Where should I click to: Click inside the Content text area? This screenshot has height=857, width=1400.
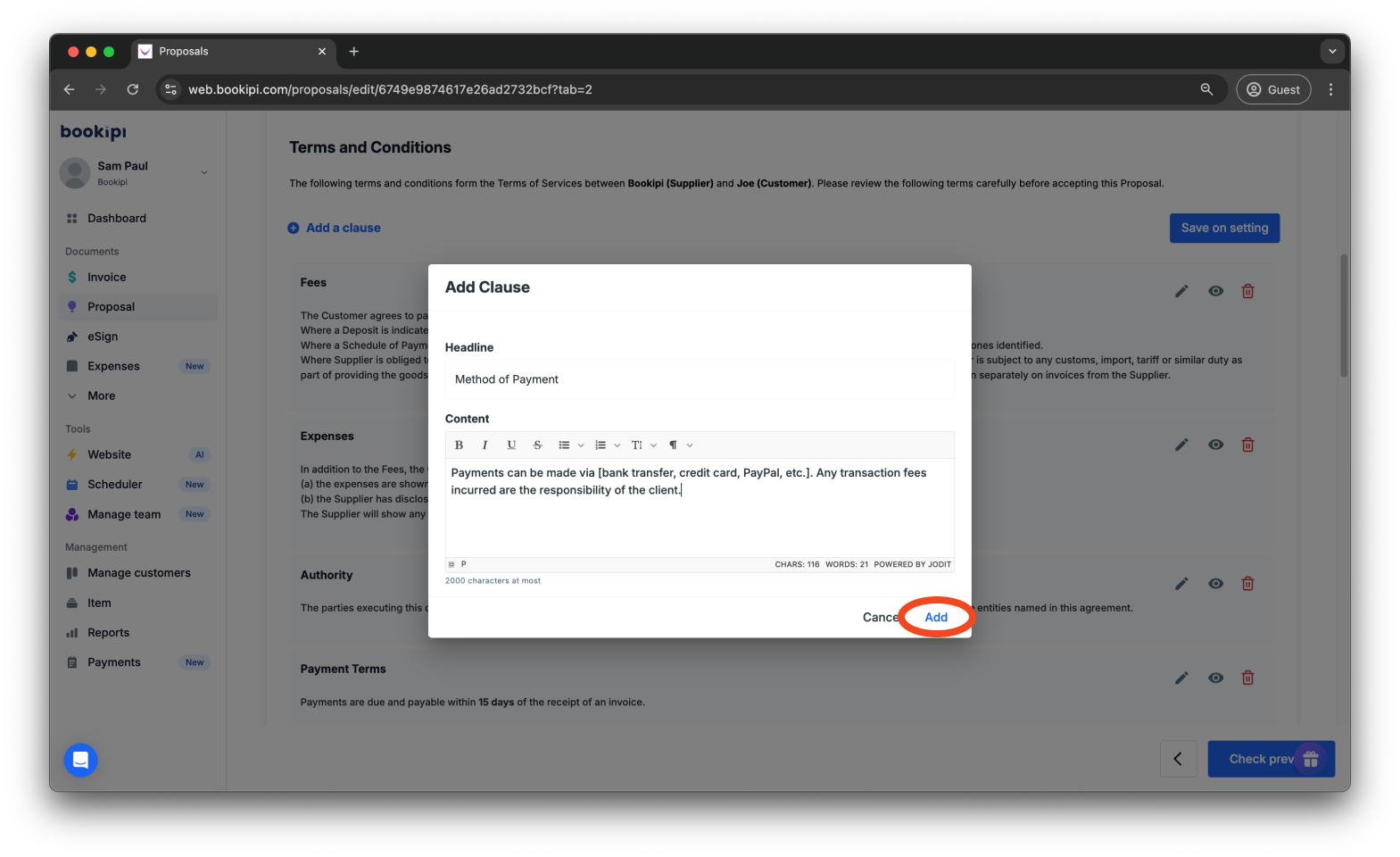700,508
